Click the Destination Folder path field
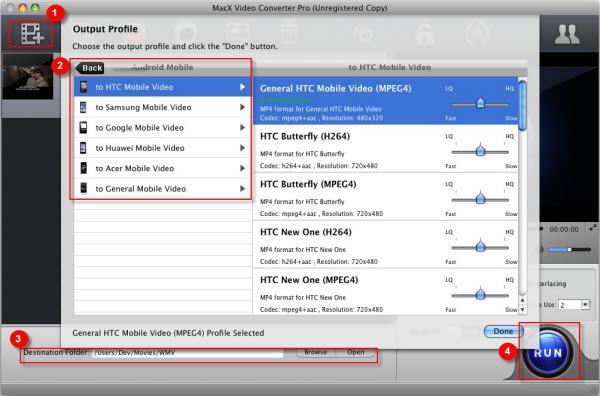Image resolution: width=600 pixels, height=396 pixels. pyautogui.click(x=188, y=353)
